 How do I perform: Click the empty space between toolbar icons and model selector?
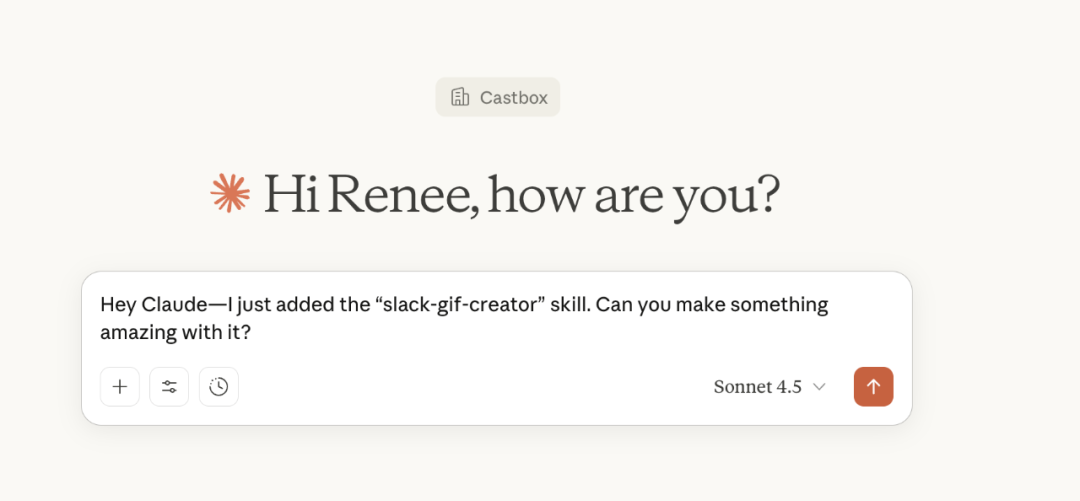coord(470,387)
